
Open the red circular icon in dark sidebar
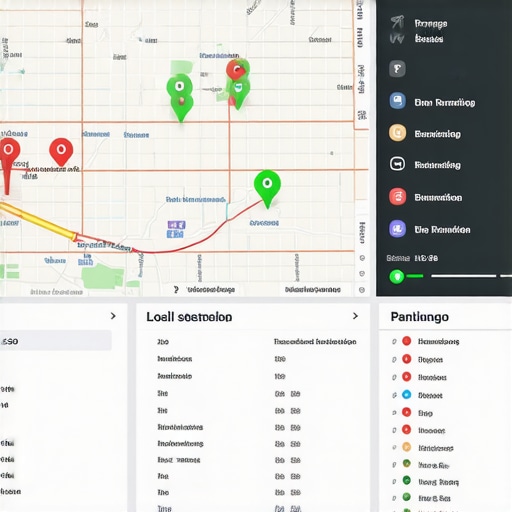pyautogui.click(x=397, y=197)
